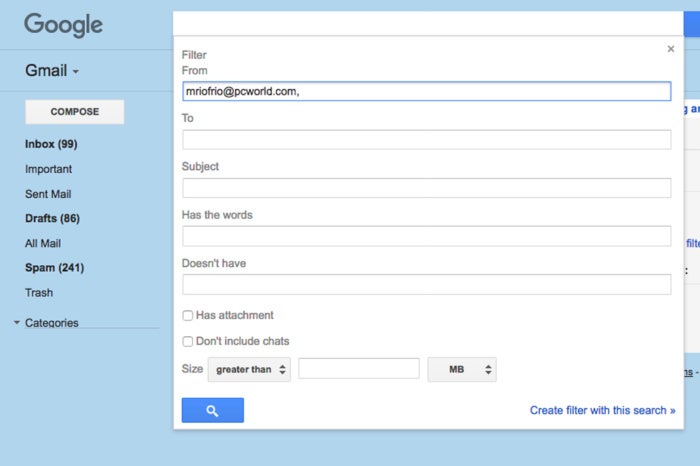Open the Drafts (86) folder
Image resolution: width=700 pixels, height=466 pixels.
click(x=52, y=218)
